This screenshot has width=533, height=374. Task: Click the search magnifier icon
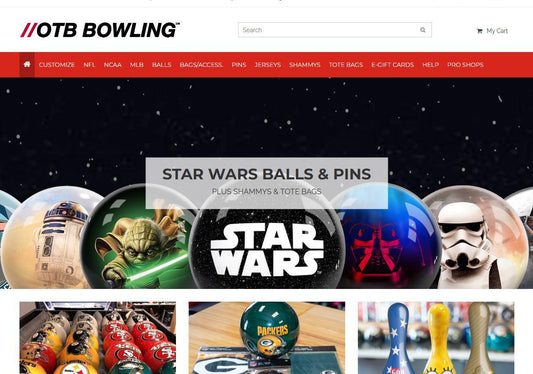(x=423, y=30)
